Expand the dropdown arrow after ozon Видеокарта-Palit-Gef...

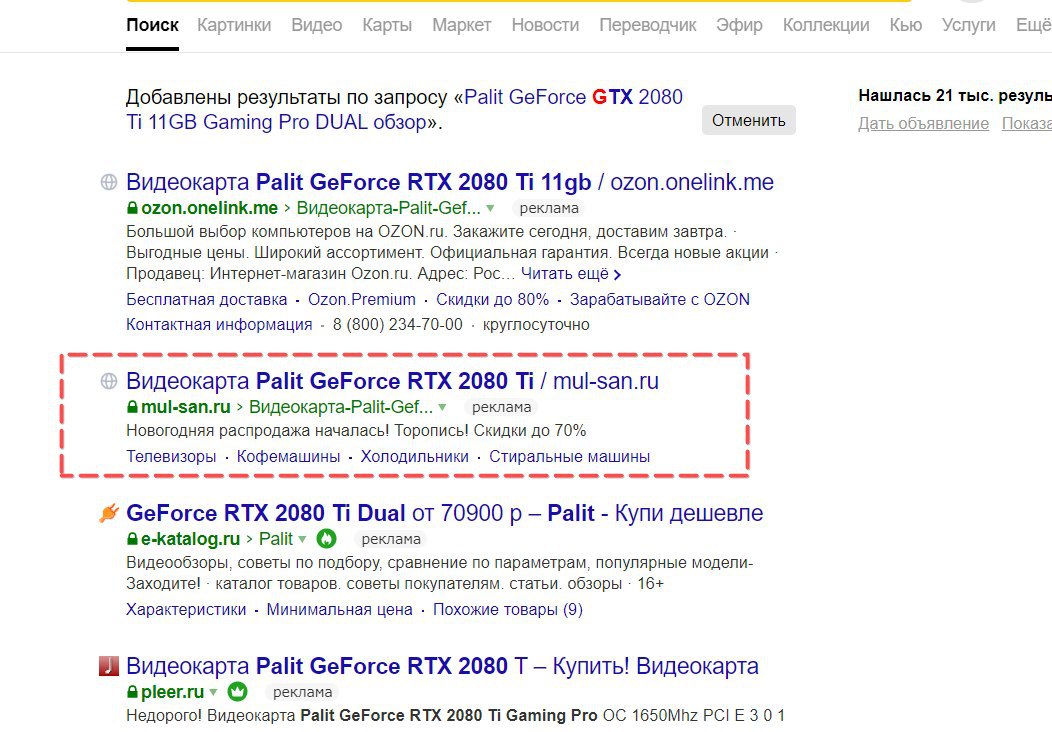490,208
